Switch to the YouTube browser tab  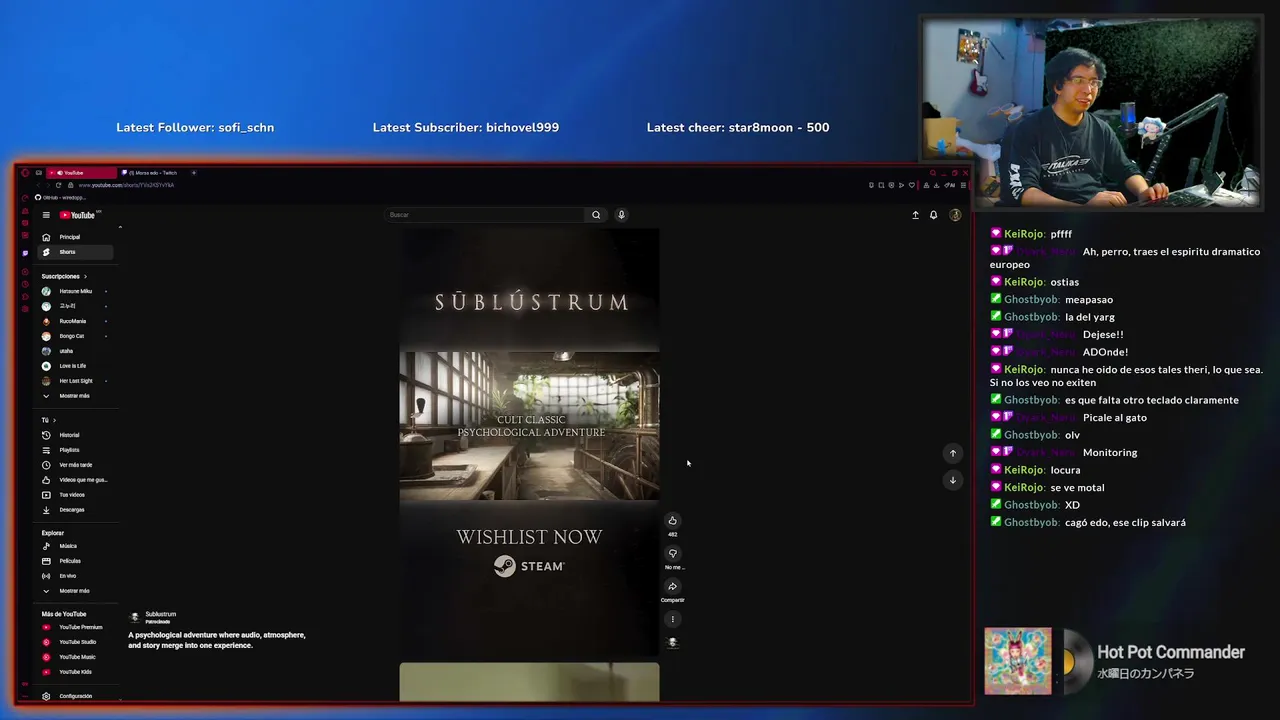coord(81,173)
